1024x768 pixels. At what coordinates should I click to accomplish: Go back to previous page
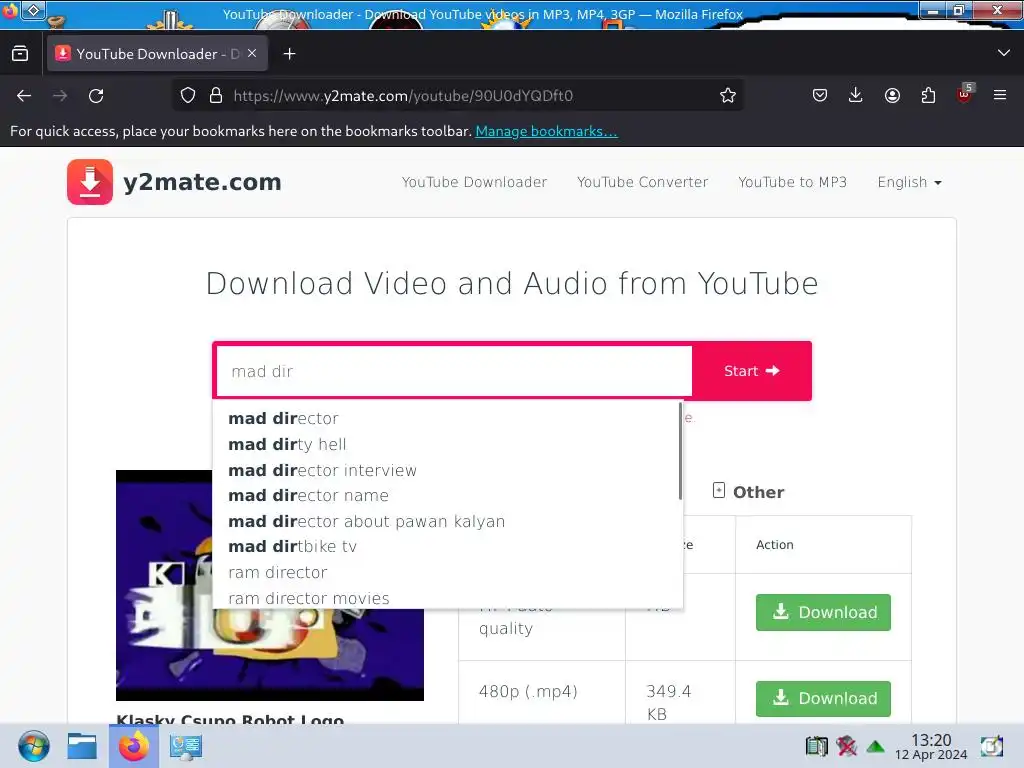click(24, 96)
